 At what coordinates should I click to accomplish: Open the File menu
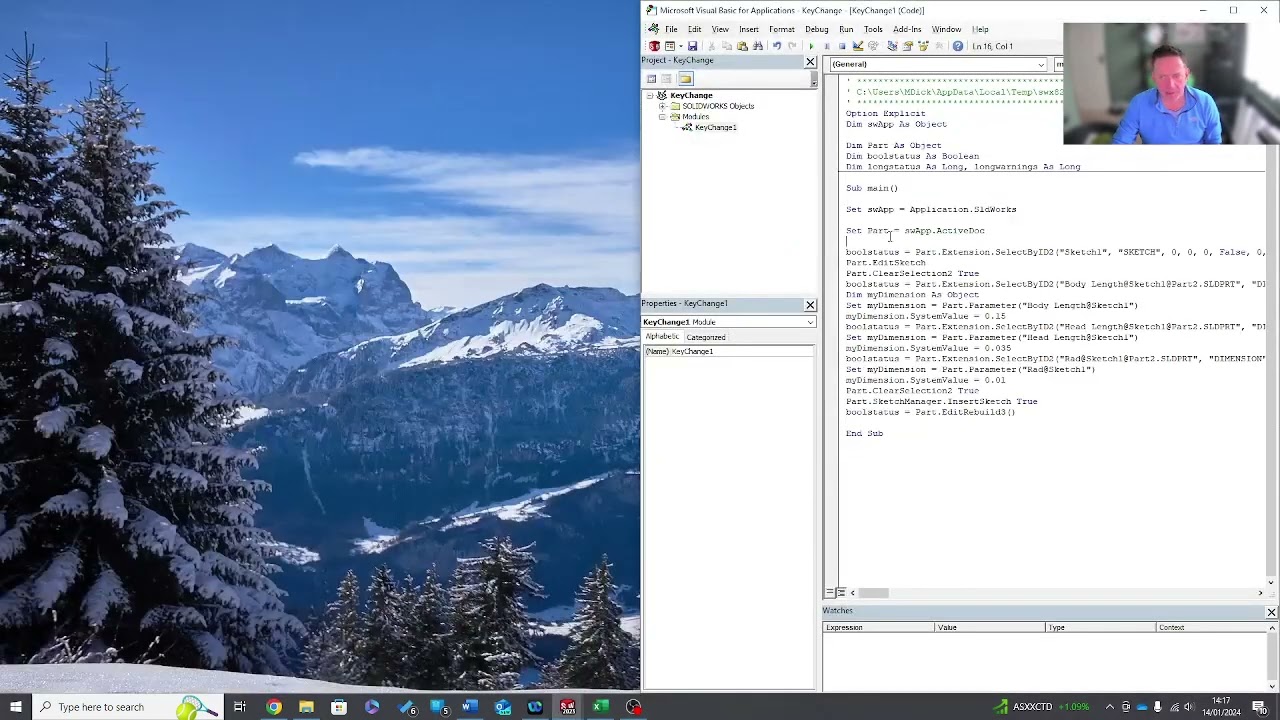click(671, 29)
